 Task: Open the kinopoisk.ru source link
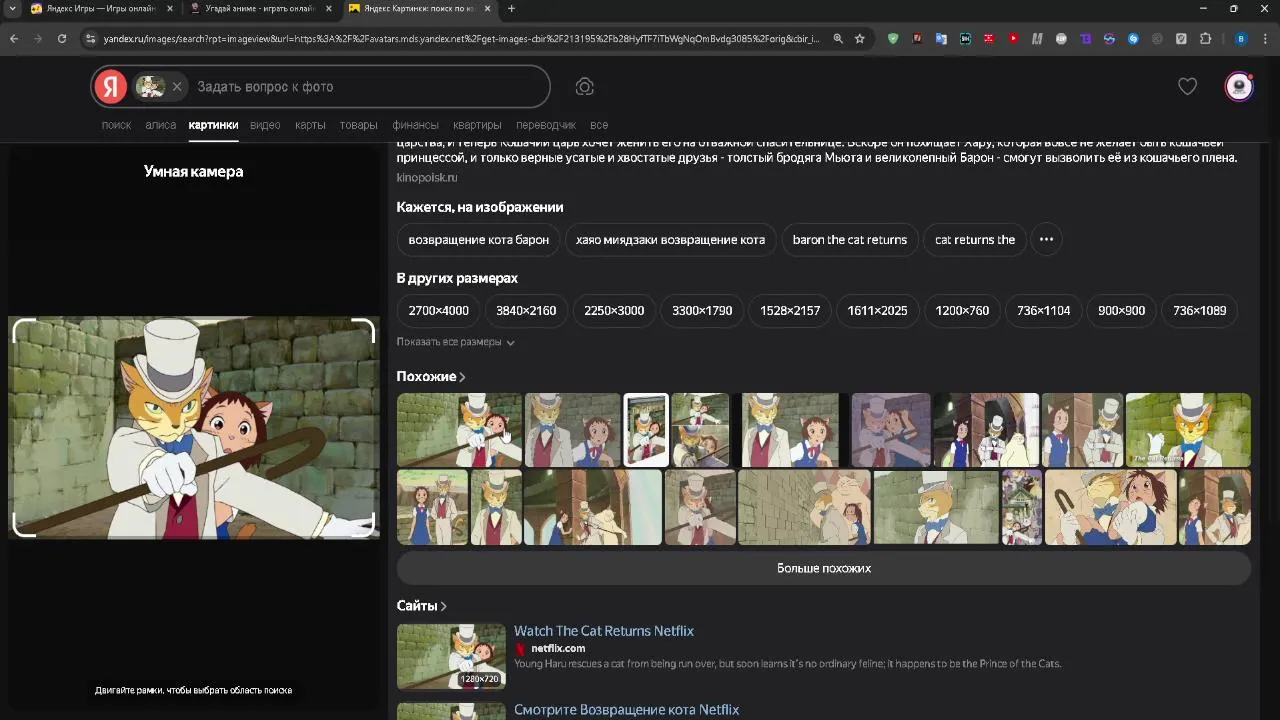click(x=427, y=178)
